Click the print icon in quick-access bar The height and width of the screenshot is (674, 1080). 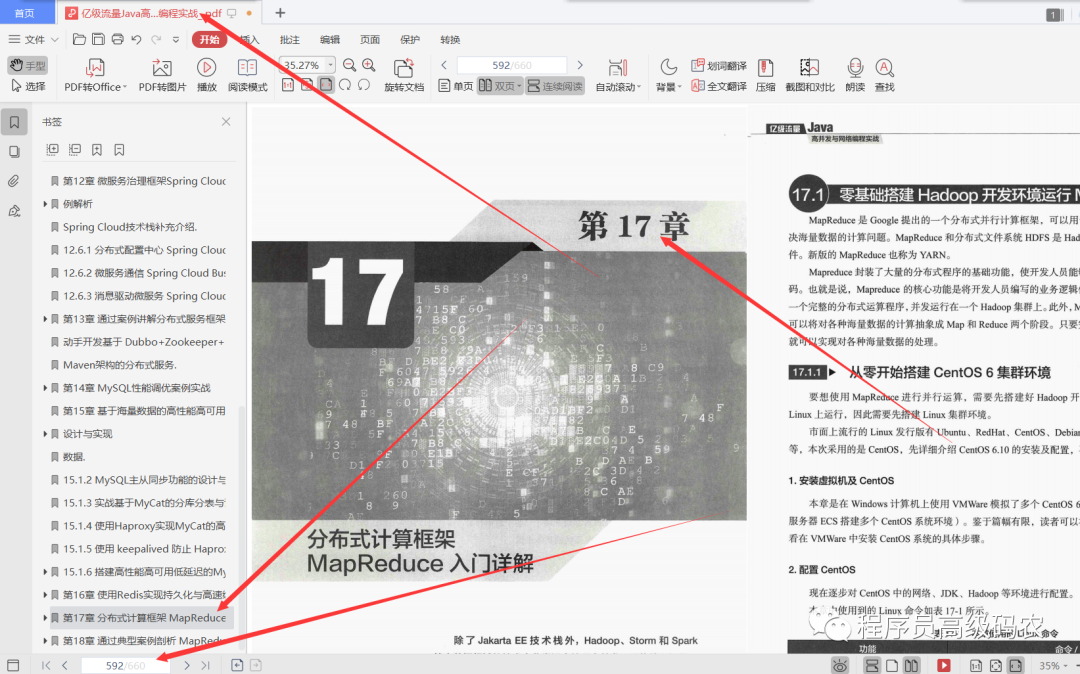click(118, 39)
